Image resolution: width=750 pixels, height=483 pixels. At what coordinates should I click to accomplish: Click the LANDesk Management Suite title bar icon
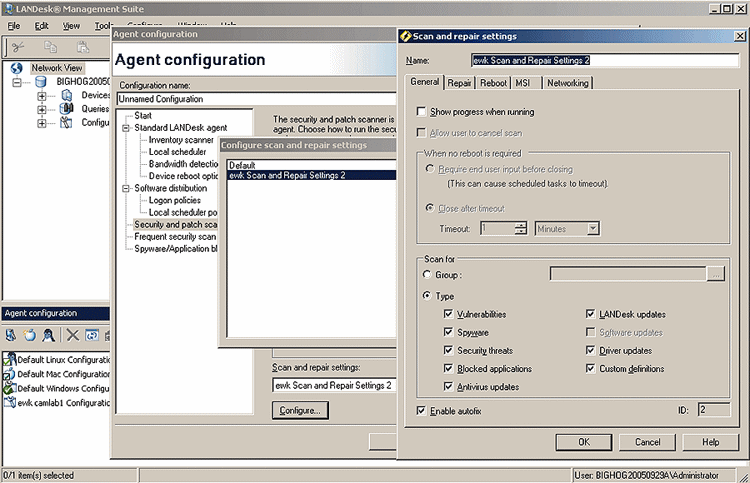coord(8,9)
